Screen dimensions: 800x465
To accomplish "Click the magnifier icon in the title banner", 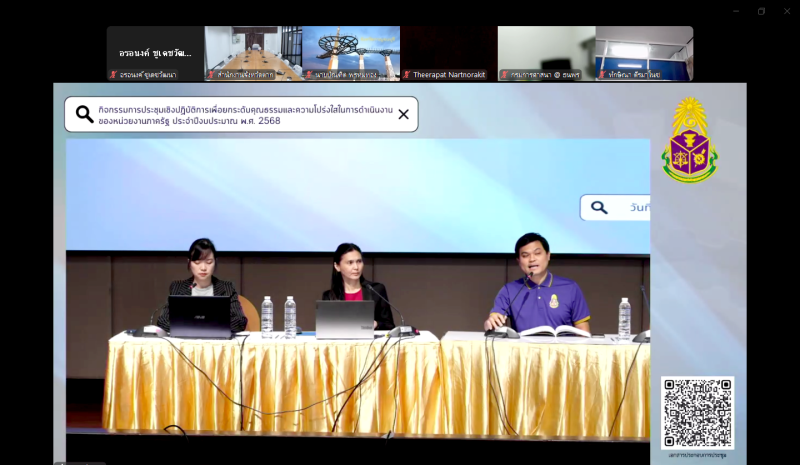I will pyautogui.click(x=85, y=114).
